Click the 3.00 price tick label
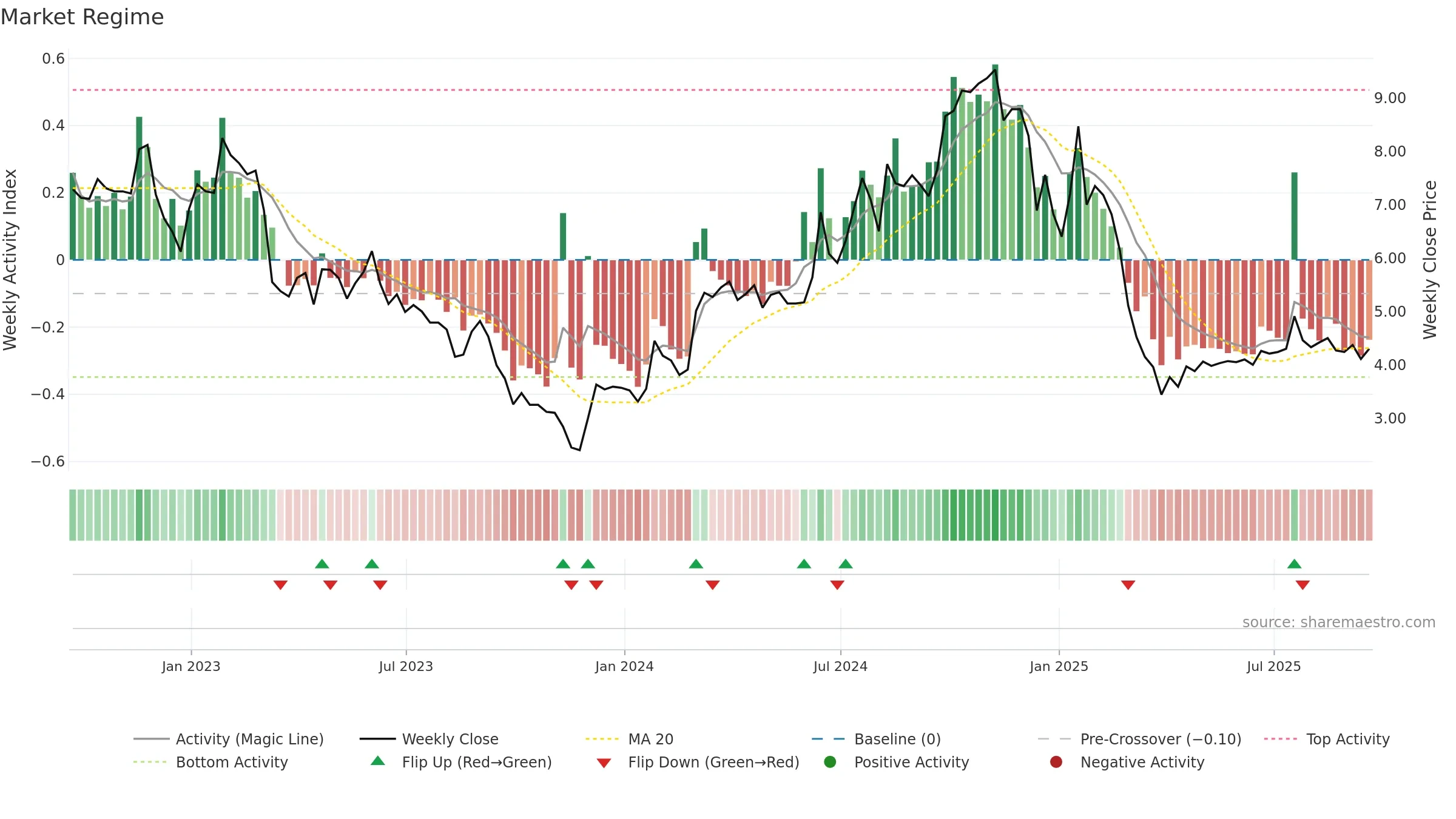The width and height of the screenshot is (1456, 819). [x=1390, y=418]
